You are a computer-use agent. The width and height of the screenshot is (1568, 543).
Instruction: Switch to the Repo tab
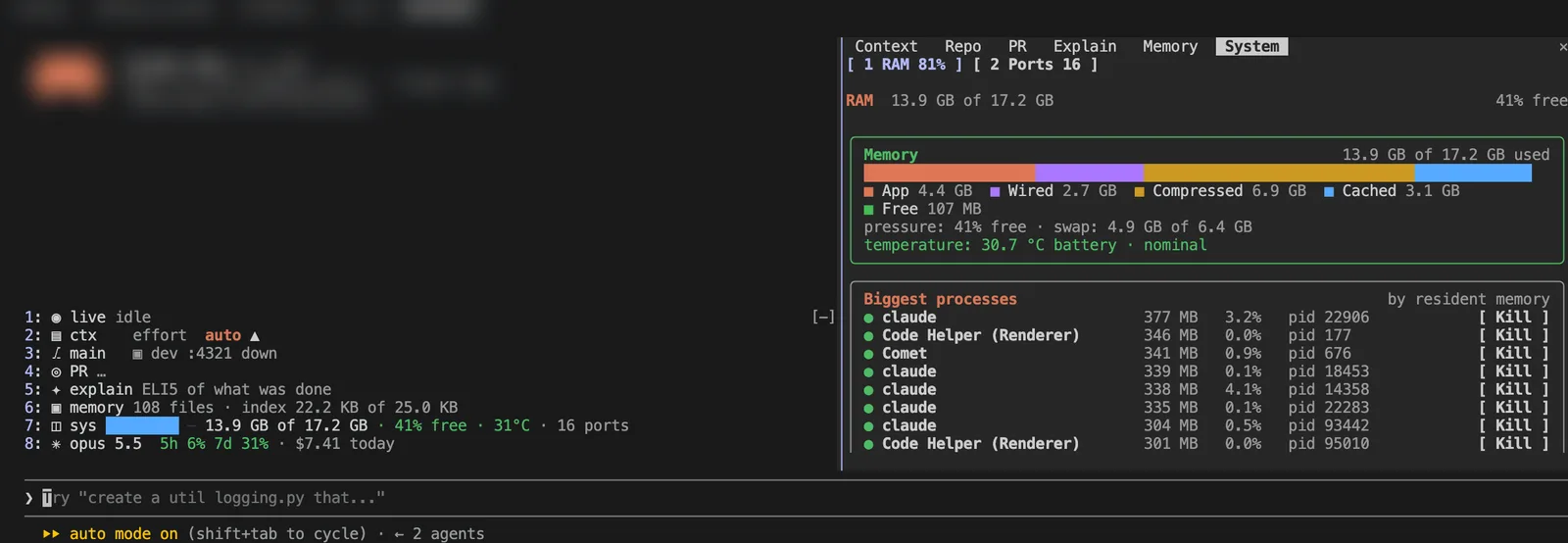coord(962,46)
